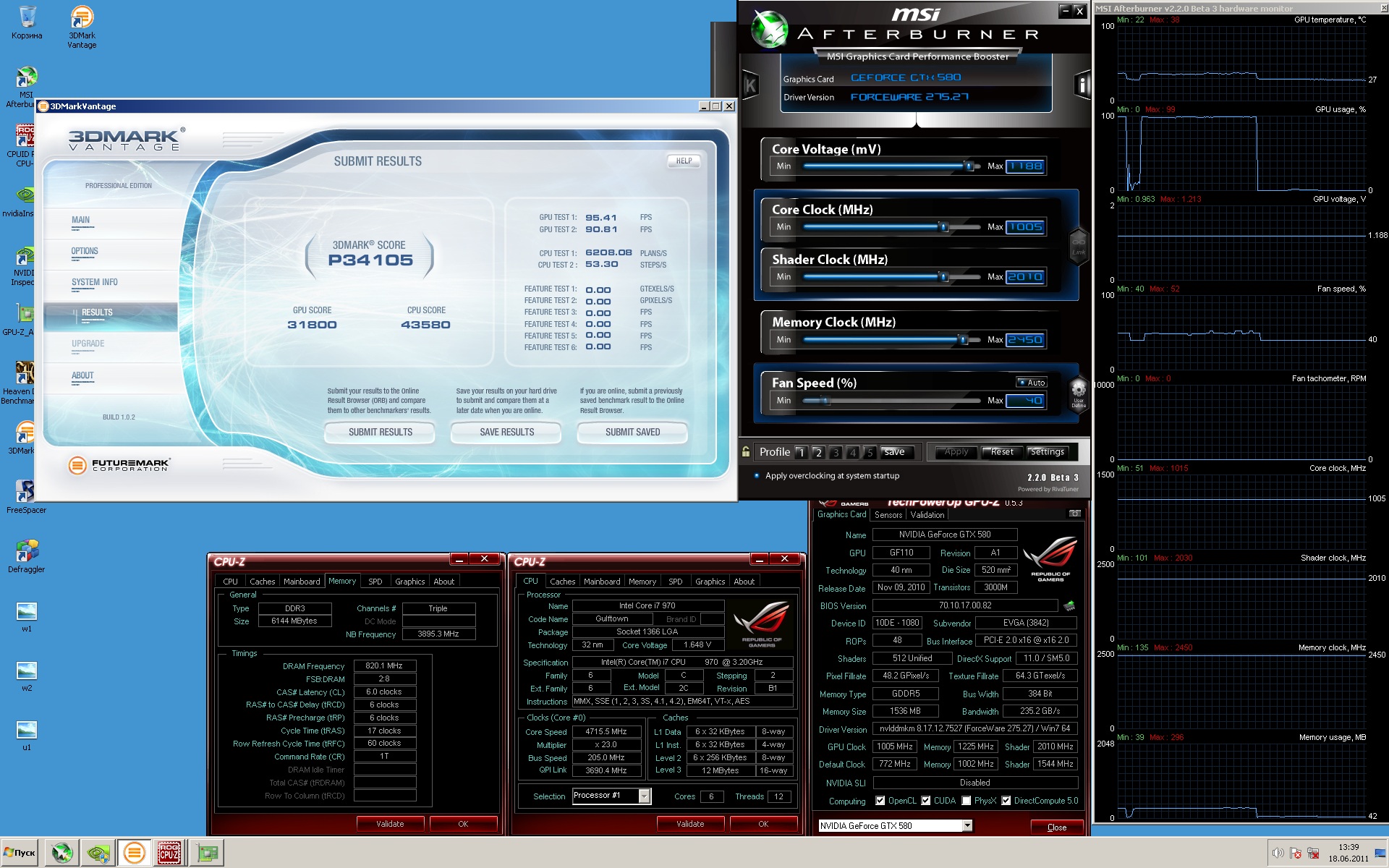Click the Shader Clock value field 2010
Viewport: 1389px width, 868px height.
[x=1026, y=277]
